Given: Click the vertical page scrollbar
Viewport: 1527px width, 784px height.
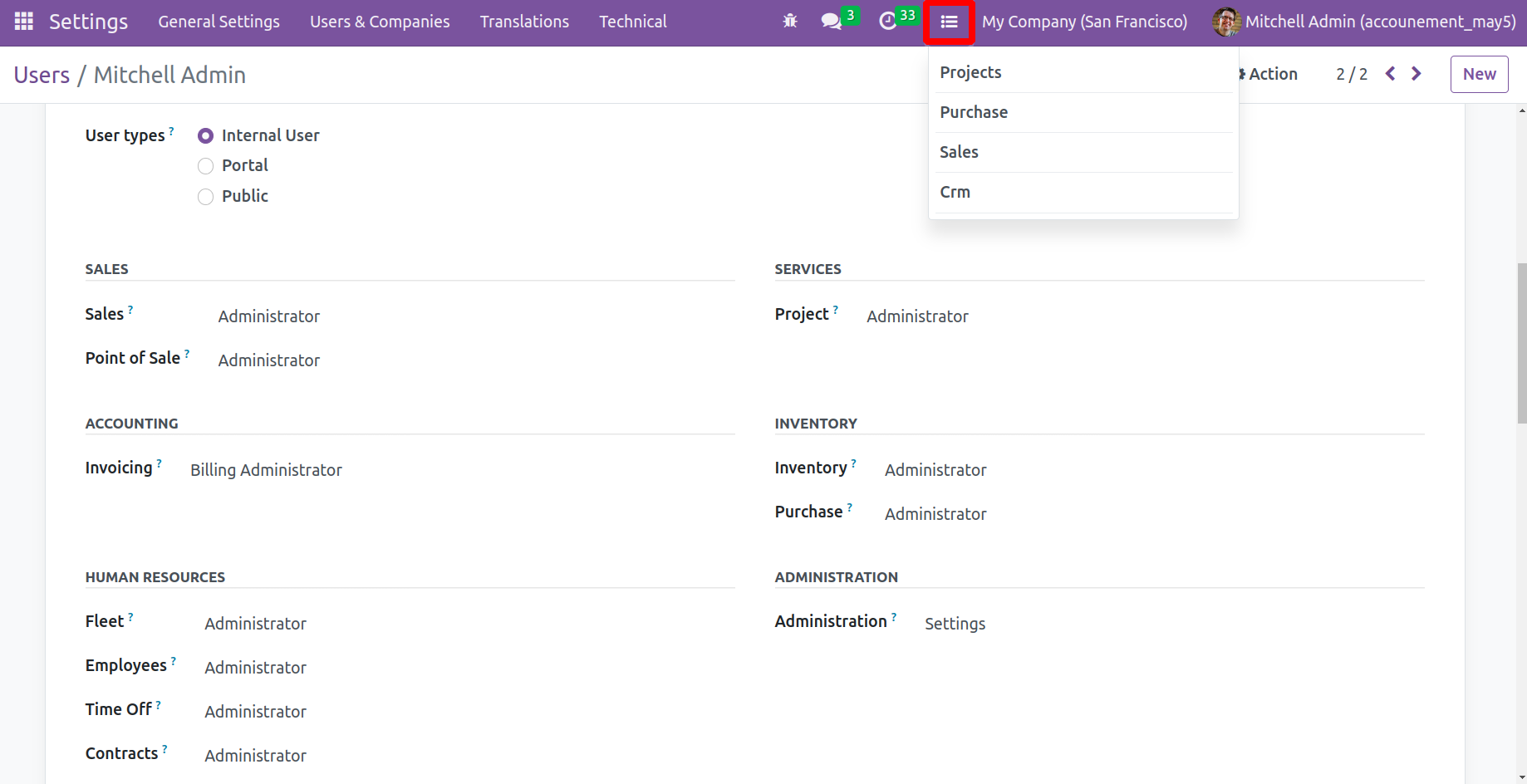Looking at the screenshot, I should [x=1521, y=343].
